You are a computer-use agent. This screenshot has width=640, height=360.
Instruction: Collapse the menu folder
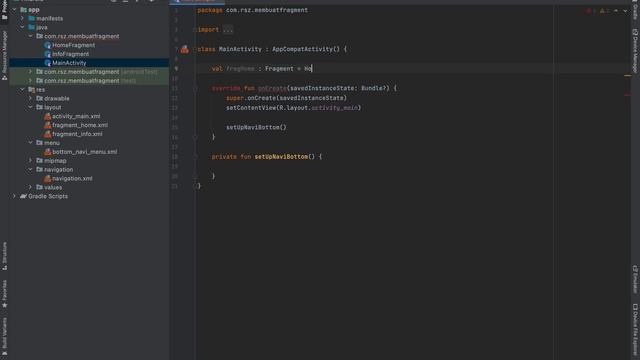[x=31, y=143]
